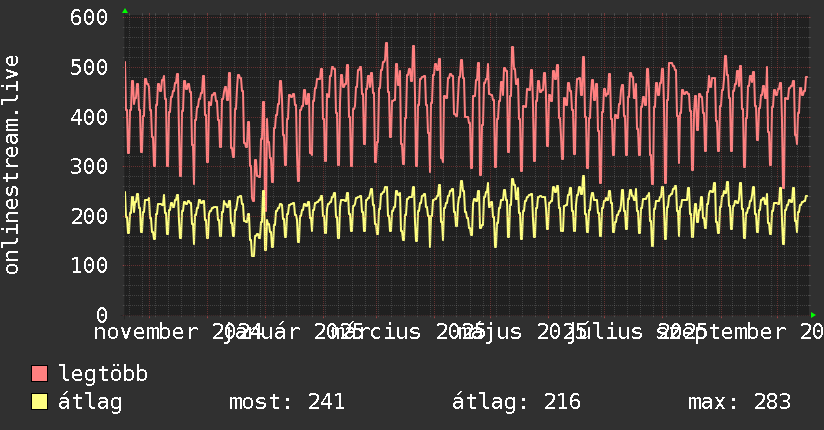
Task: Click the red legtöbb legend color swatch
Action: [x=39, y=374]
